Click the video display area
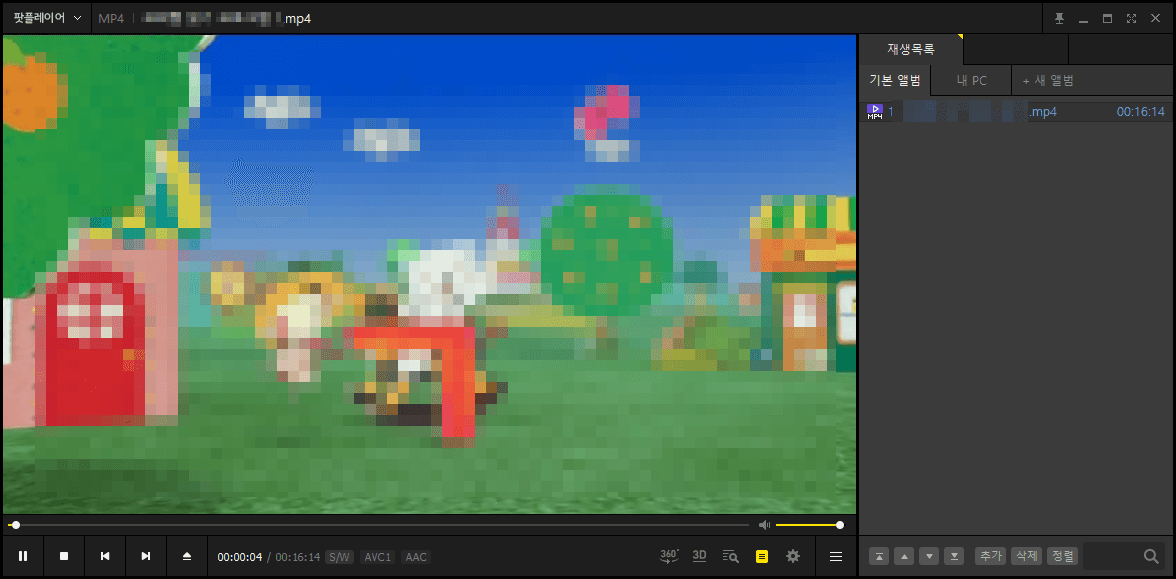 [x=429, y=274]
